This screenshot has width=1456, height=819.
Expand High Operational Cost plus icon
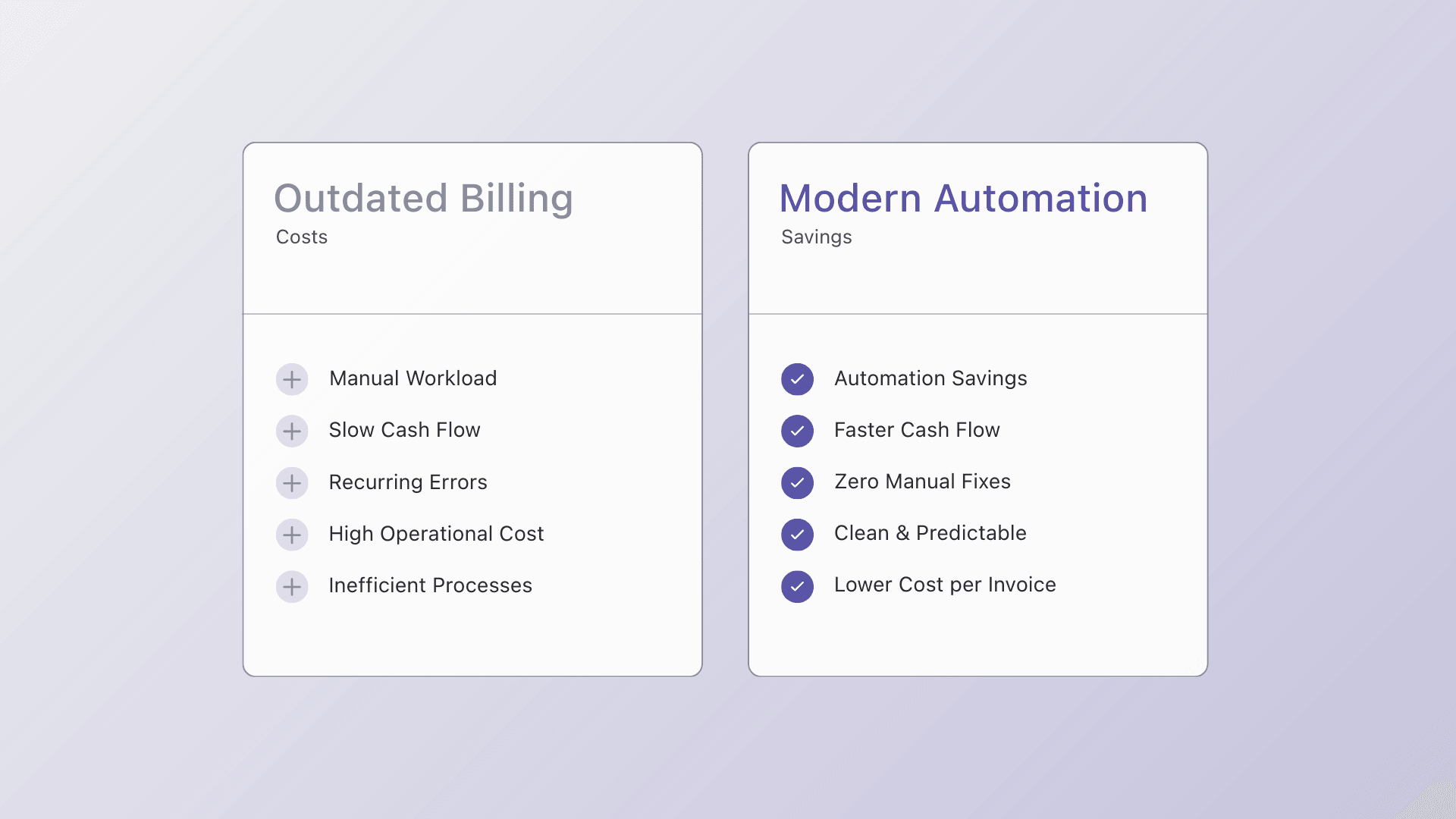pos(292,535)
